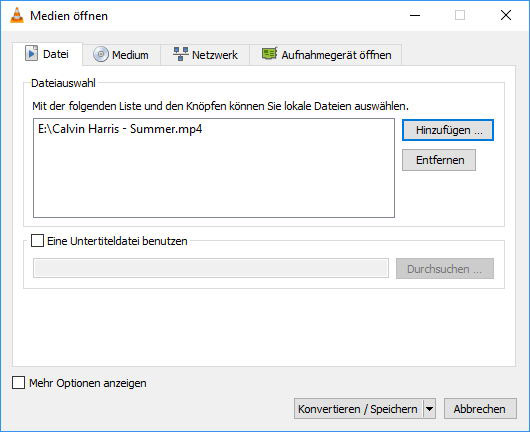The height and width of the screenshot is (432, 530).
Task: Click Entfernen to remove the file
Action: (x=439, y=160)
